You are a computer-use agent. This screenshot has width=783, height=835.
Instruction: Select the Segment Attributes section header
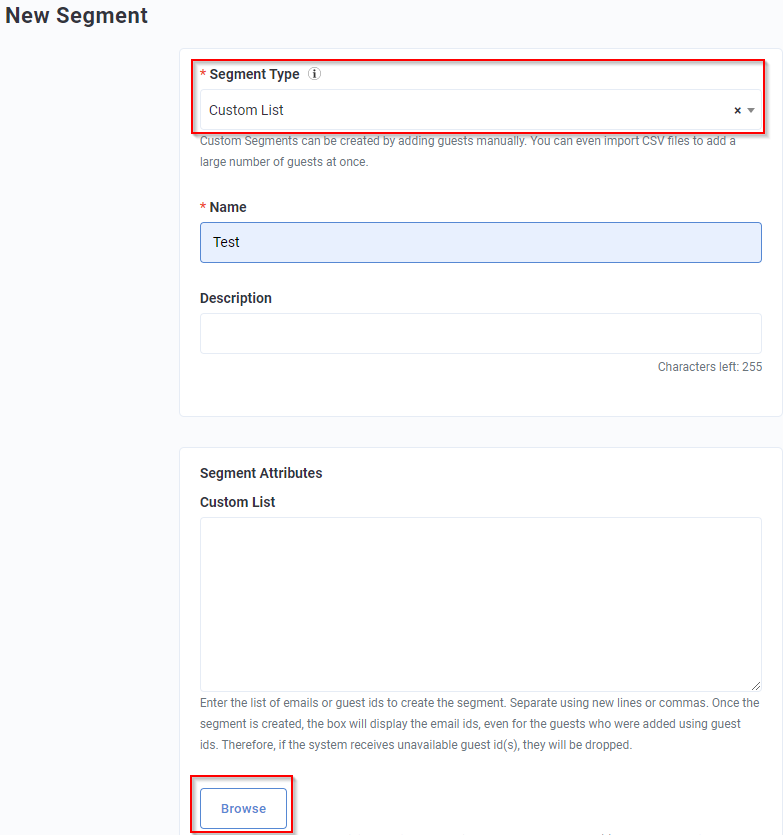(260, 473)
